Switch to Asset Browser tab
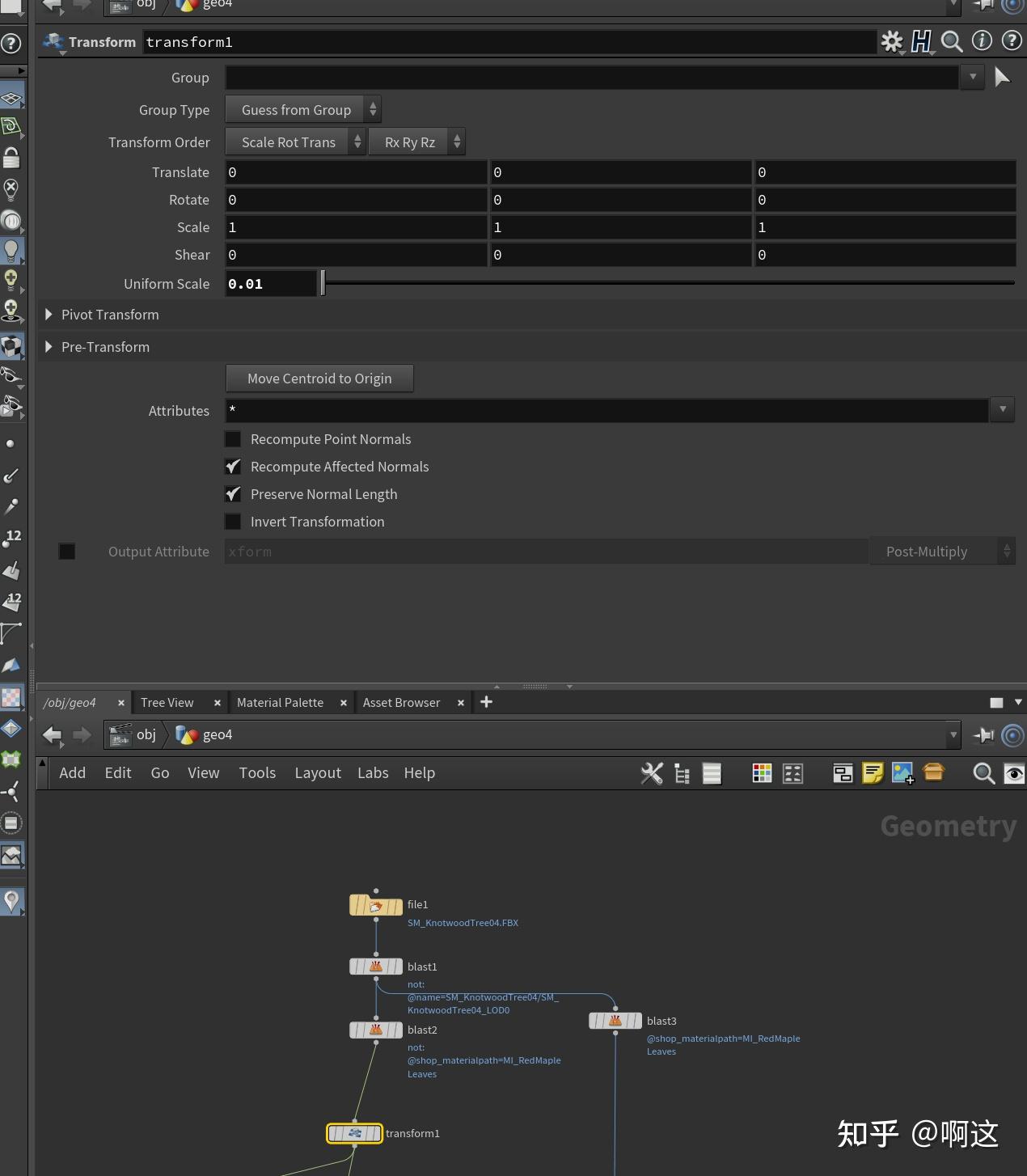This screenshot has height=1176, width=1027. (401, 703)
